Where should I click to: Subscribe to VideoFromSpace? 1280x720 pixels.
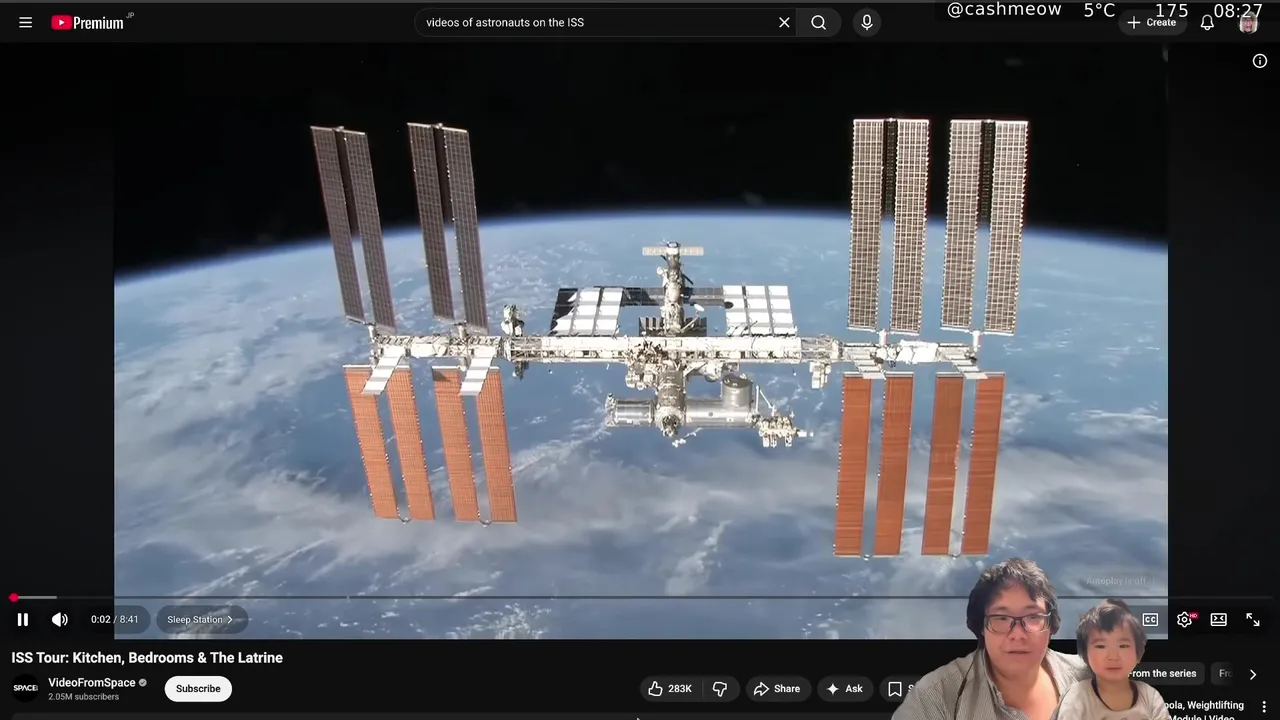198,688
